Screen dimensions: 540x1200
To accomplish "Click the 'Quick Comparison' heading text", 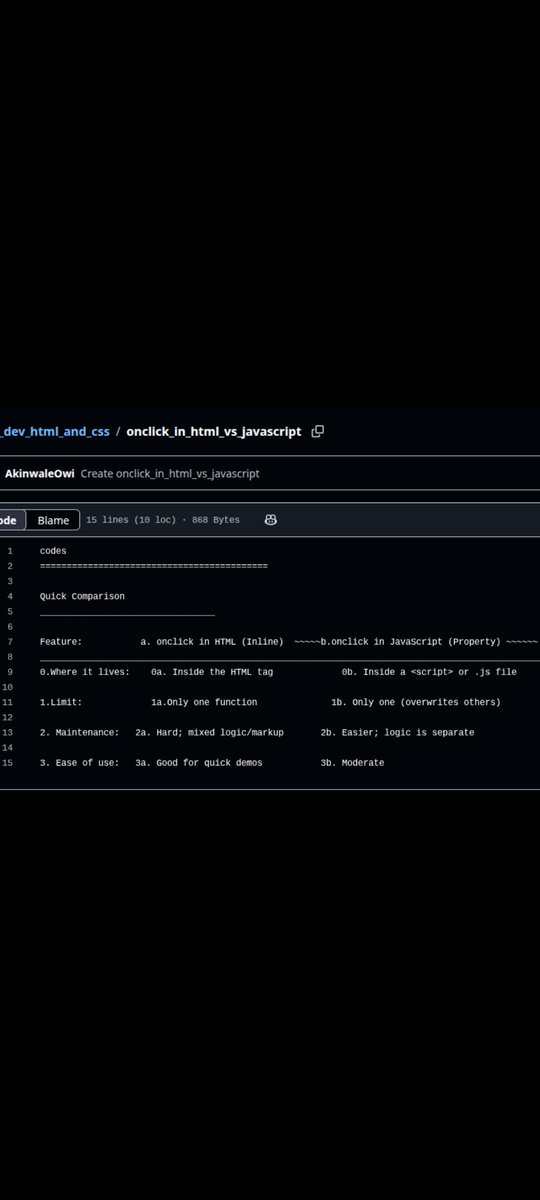I will (x=82, y=596).
